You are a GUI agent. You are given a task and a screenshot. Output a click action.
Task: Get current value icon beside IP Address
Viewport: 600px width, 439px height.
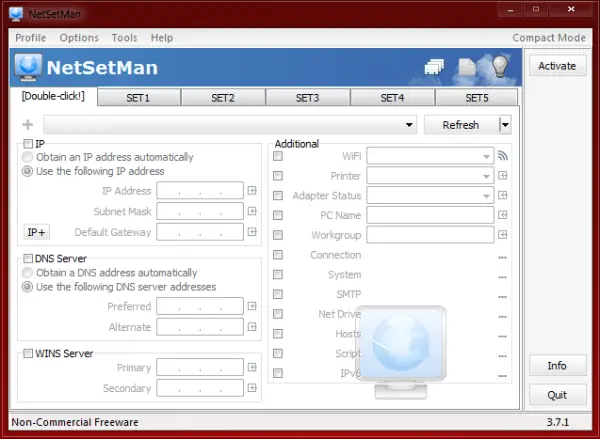coord(252,191)
